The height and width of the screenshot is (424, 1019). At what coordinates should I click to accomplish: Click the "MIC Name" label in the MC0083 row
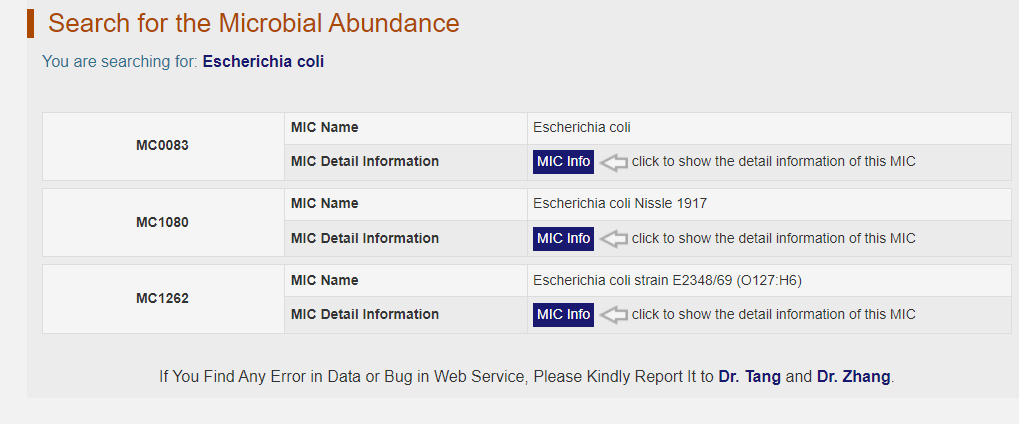pos(324,128)
